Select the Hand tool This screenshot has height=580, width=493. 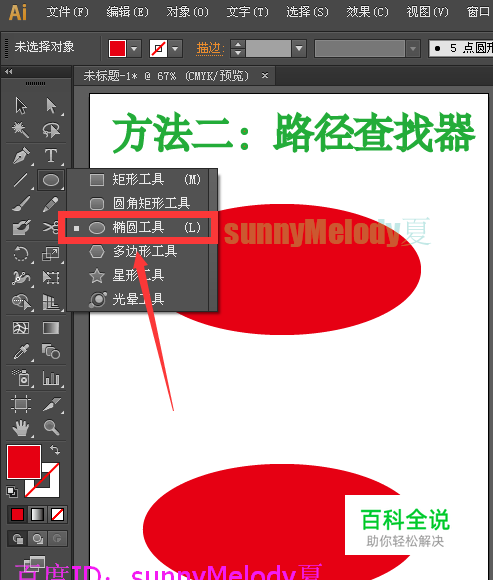click(21, 428)
